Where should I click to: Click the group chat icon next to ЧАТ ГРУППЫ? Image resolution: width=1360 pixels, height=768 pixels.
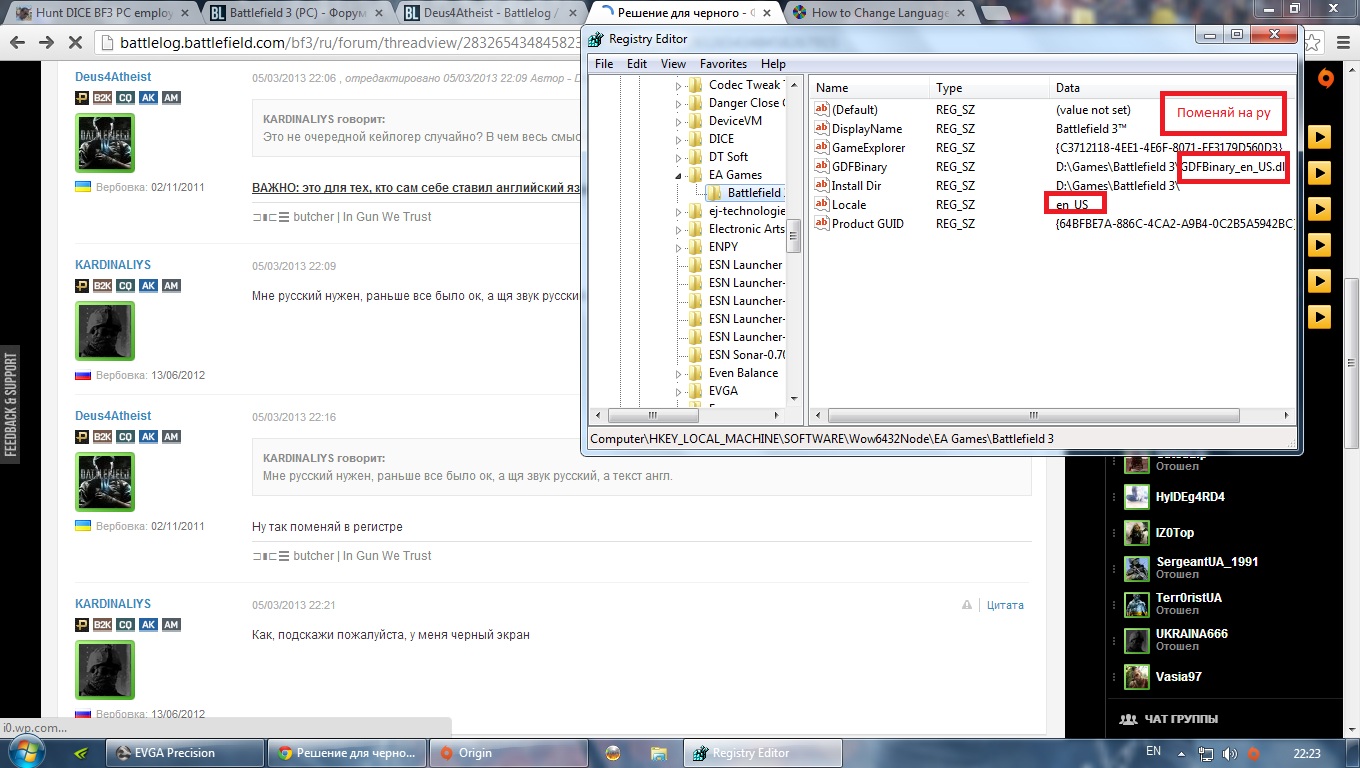1128,719
